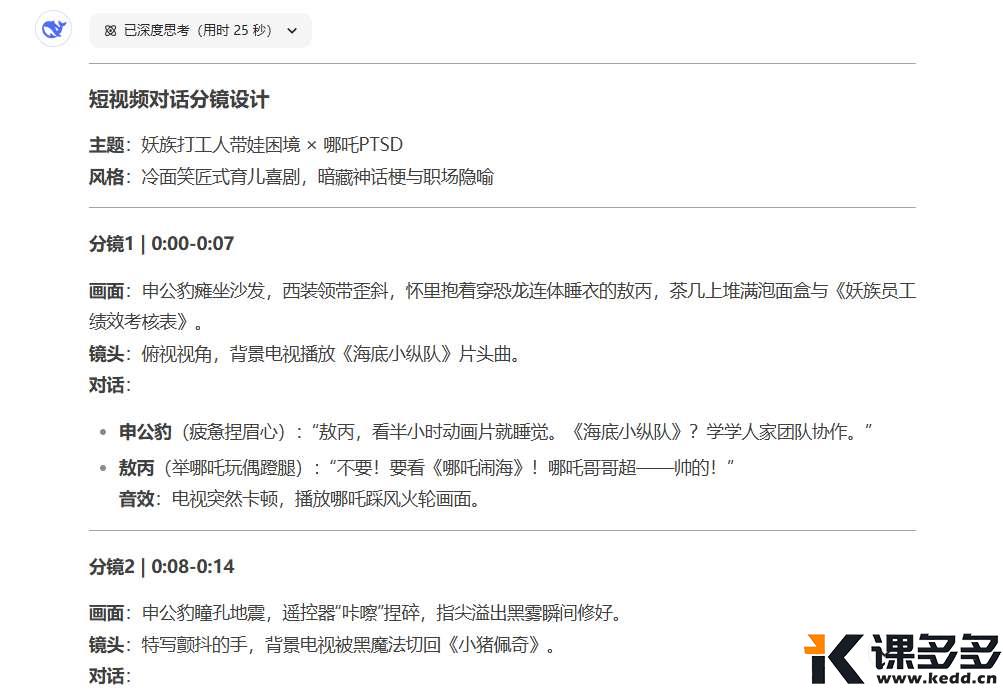Click the 分镜2 | 0:08-0:14 heading
Viewport: 1003px width, 691px height.
click(x=161, y=567)
